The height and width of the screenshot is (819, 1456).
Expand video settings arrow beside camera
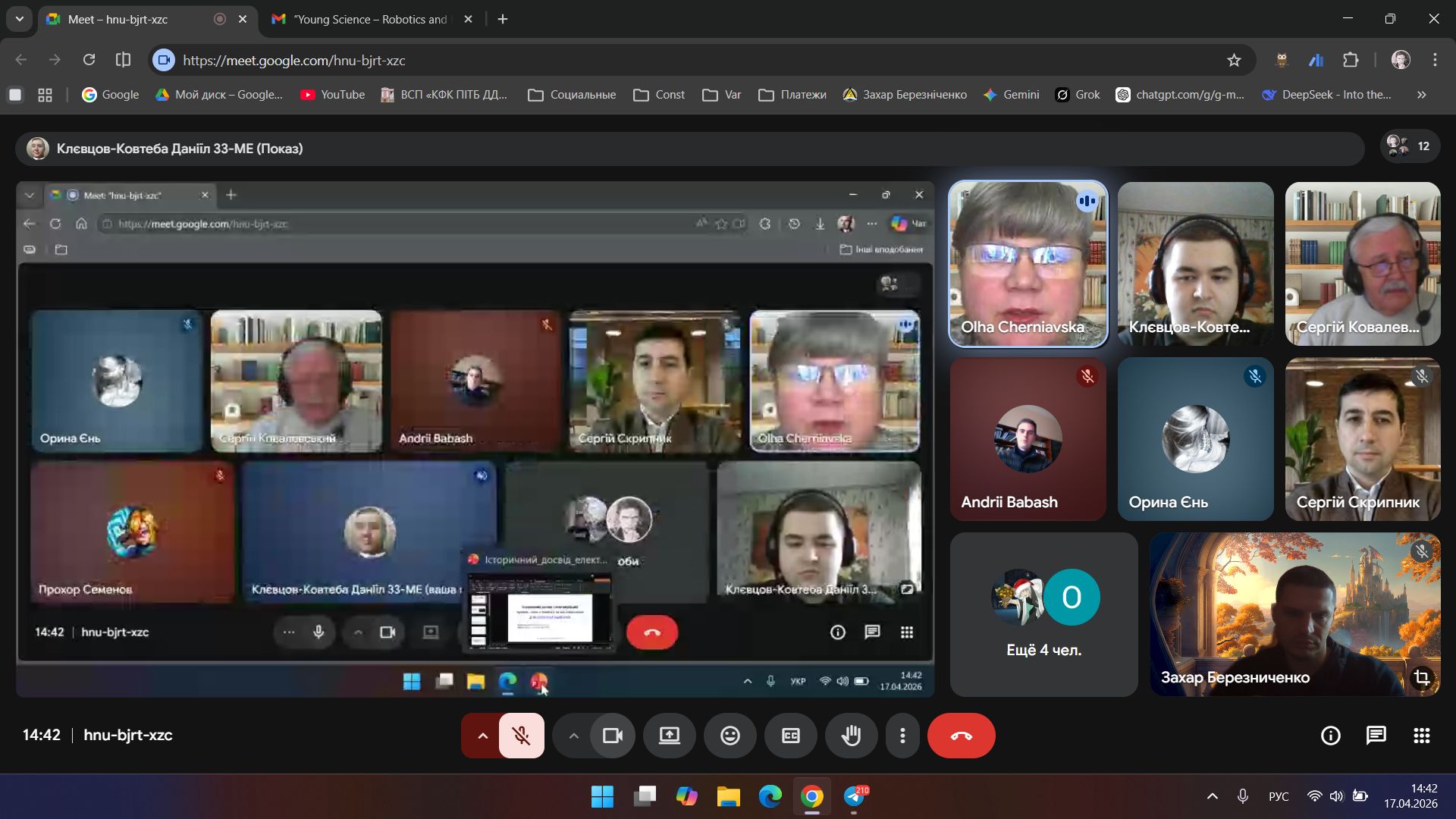(573, 736)
